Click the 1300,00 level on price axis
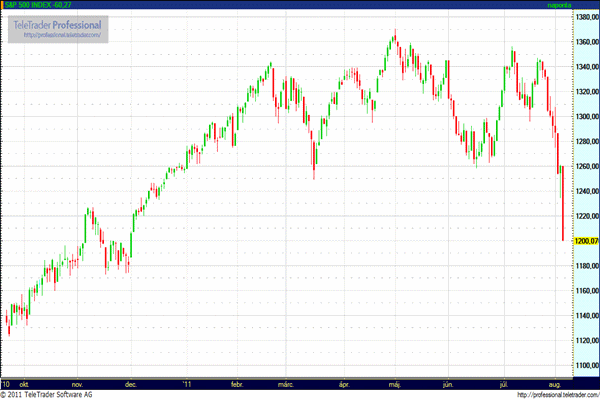 [x=583, y=117]
